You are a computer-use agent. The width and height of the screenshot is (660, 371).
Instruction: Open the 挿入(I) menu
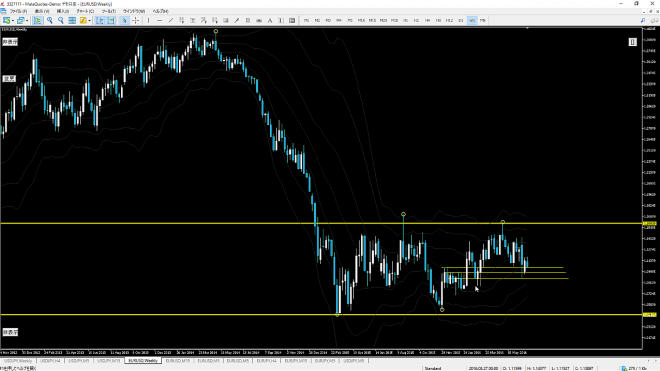click(x=63, y=11)
